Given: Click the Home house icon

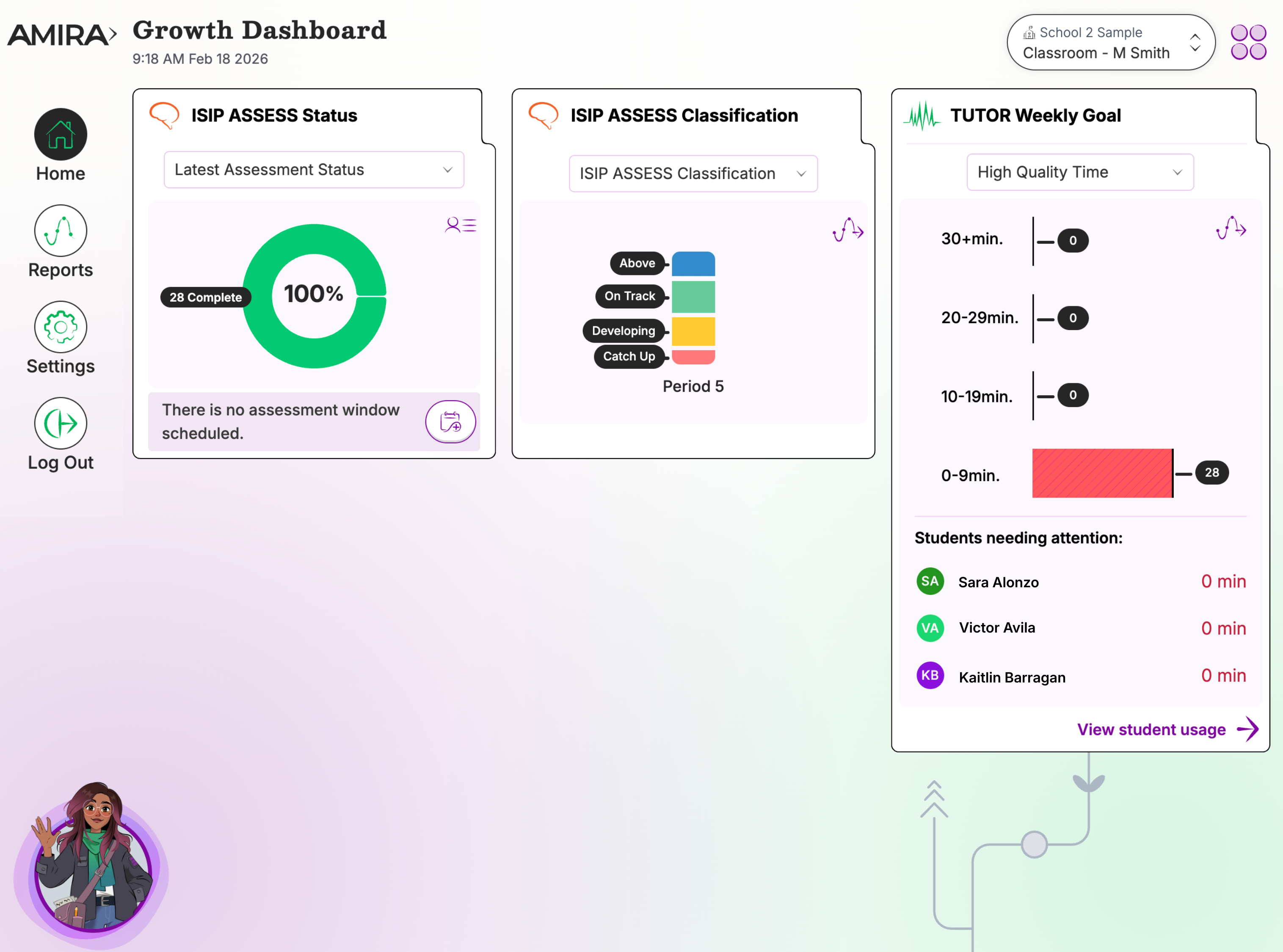Looking at the screenshot, I should [61, 134].
